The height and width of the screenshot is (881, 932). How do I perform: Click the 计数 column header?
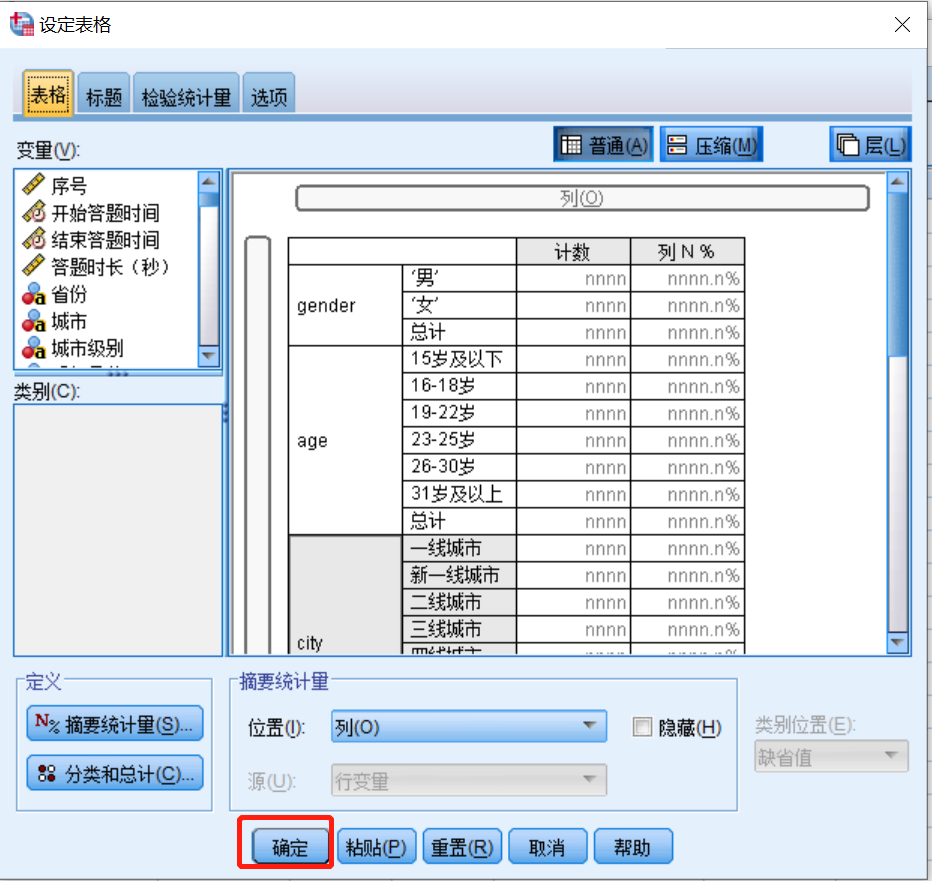coord(573,251)
